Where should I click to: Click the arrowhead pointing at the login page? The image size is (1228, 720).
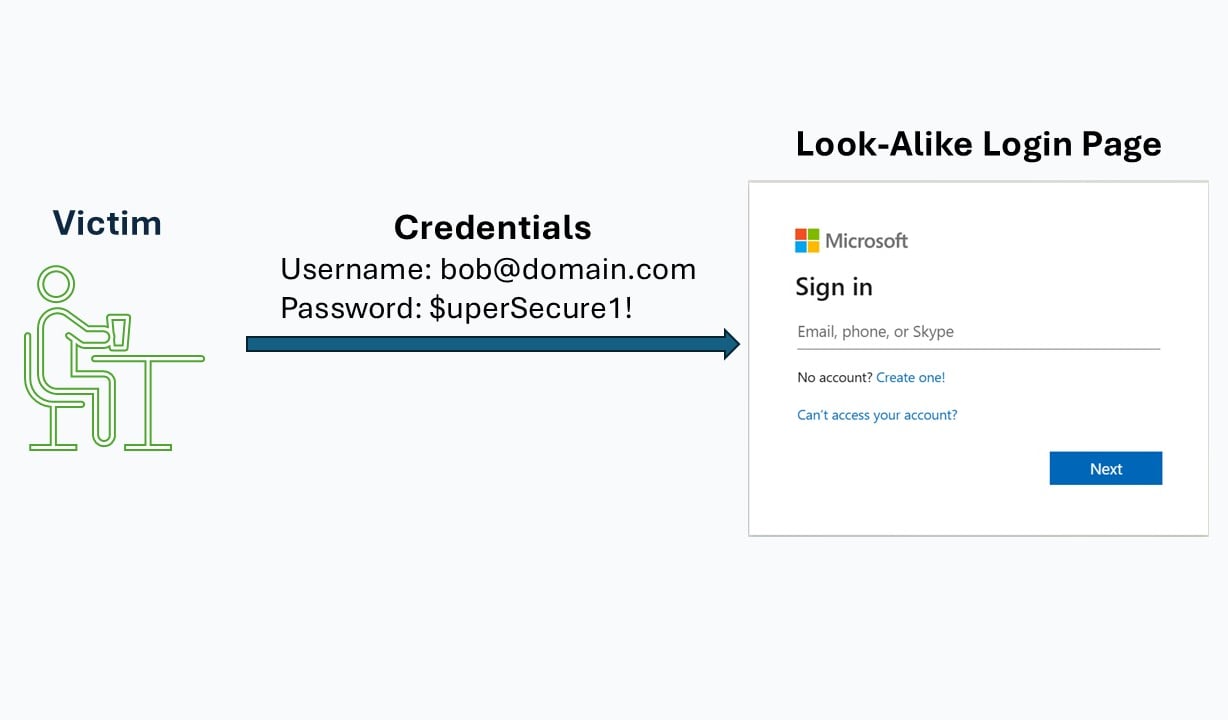(730, 344)
